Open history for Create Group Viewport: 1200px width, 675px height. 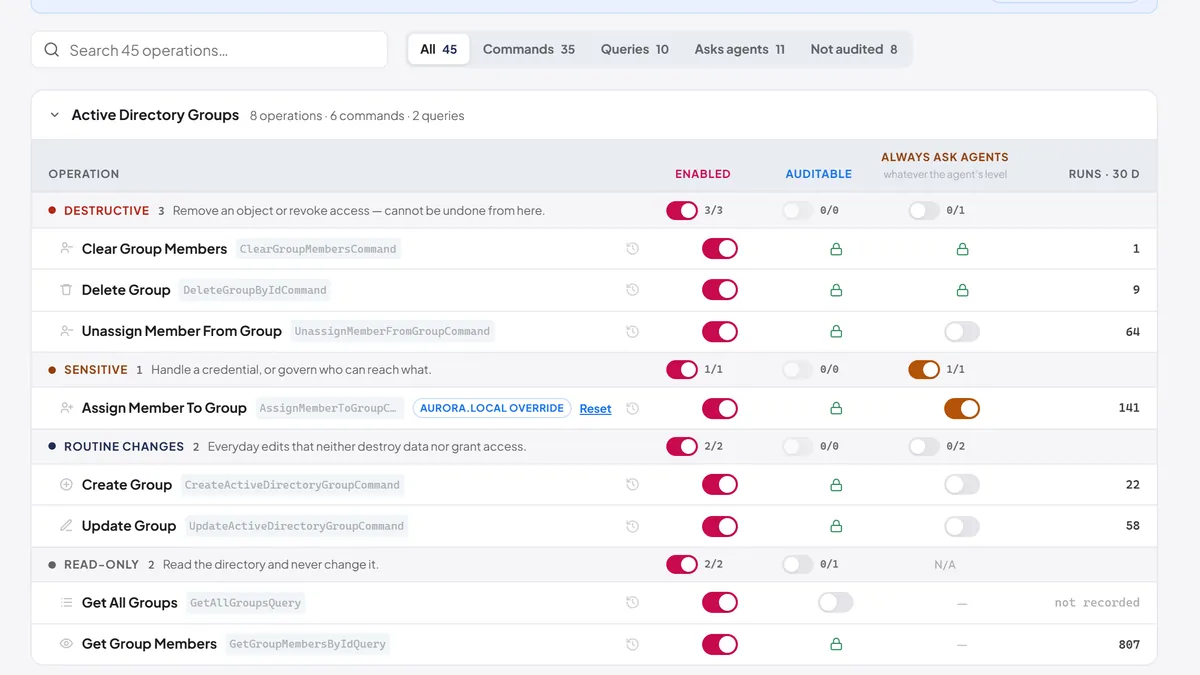pos(632,485)
